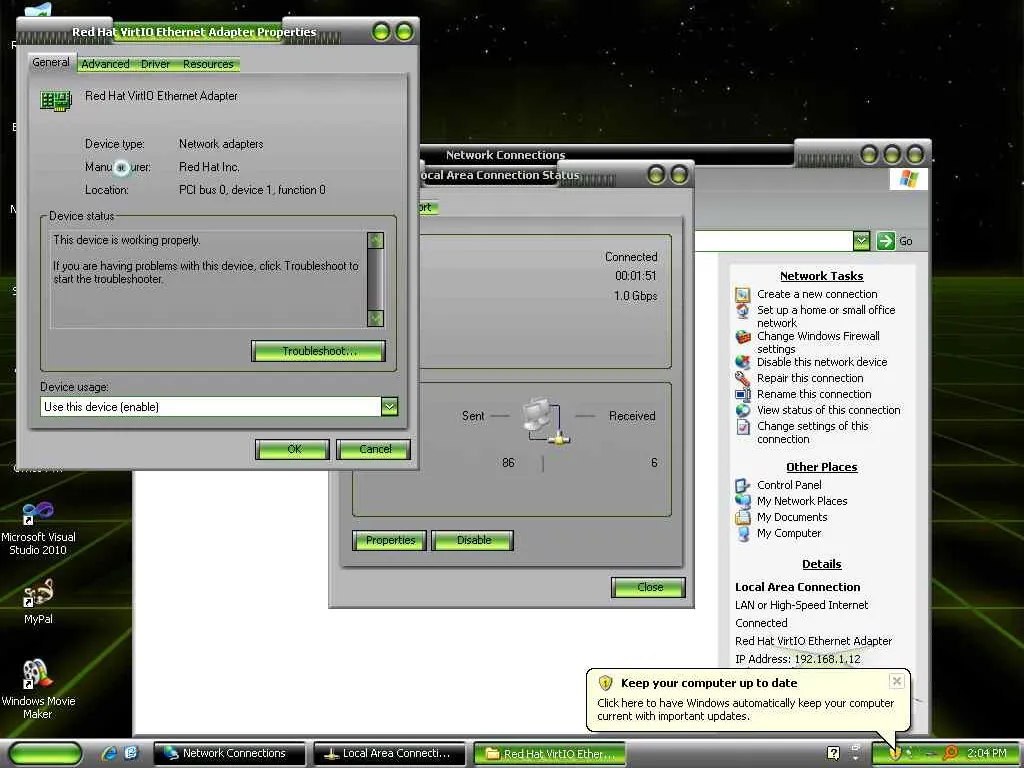Screen dimensions: 1024x768
Task: Open the Resources tab
Action: click(x=208, y=64)
